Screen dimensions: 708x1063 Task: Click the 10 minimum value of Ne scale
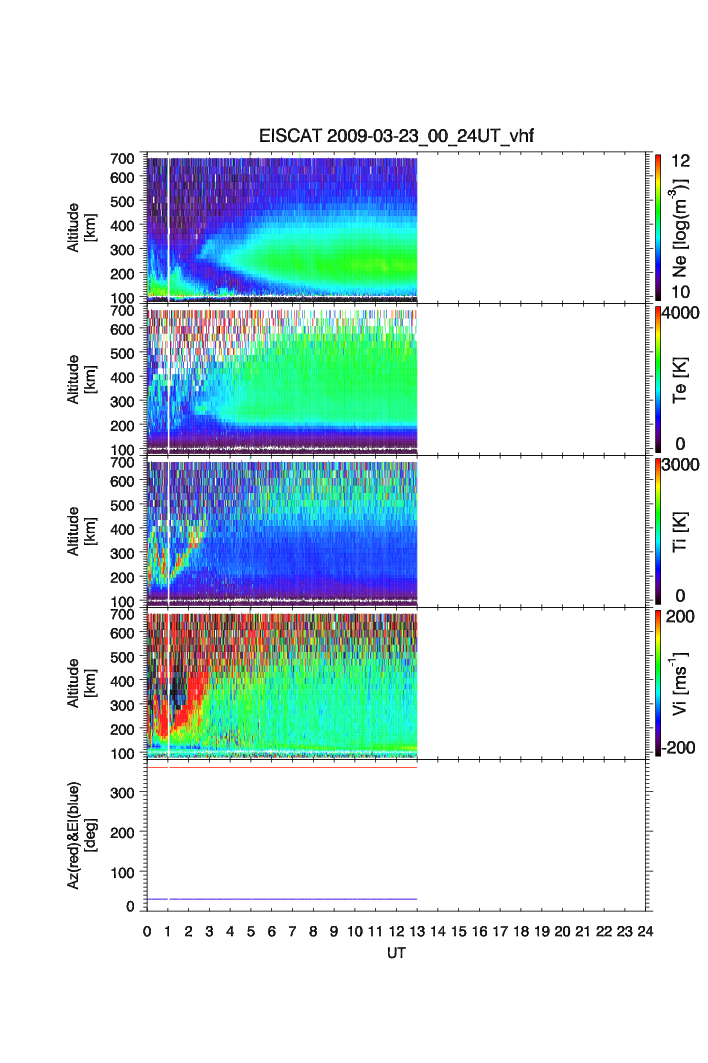point(680,292)
